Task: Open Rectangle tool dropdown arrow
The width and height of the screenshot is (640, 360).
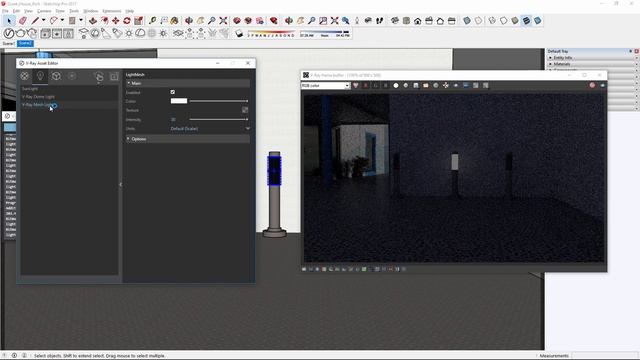Action: (80, 20)
